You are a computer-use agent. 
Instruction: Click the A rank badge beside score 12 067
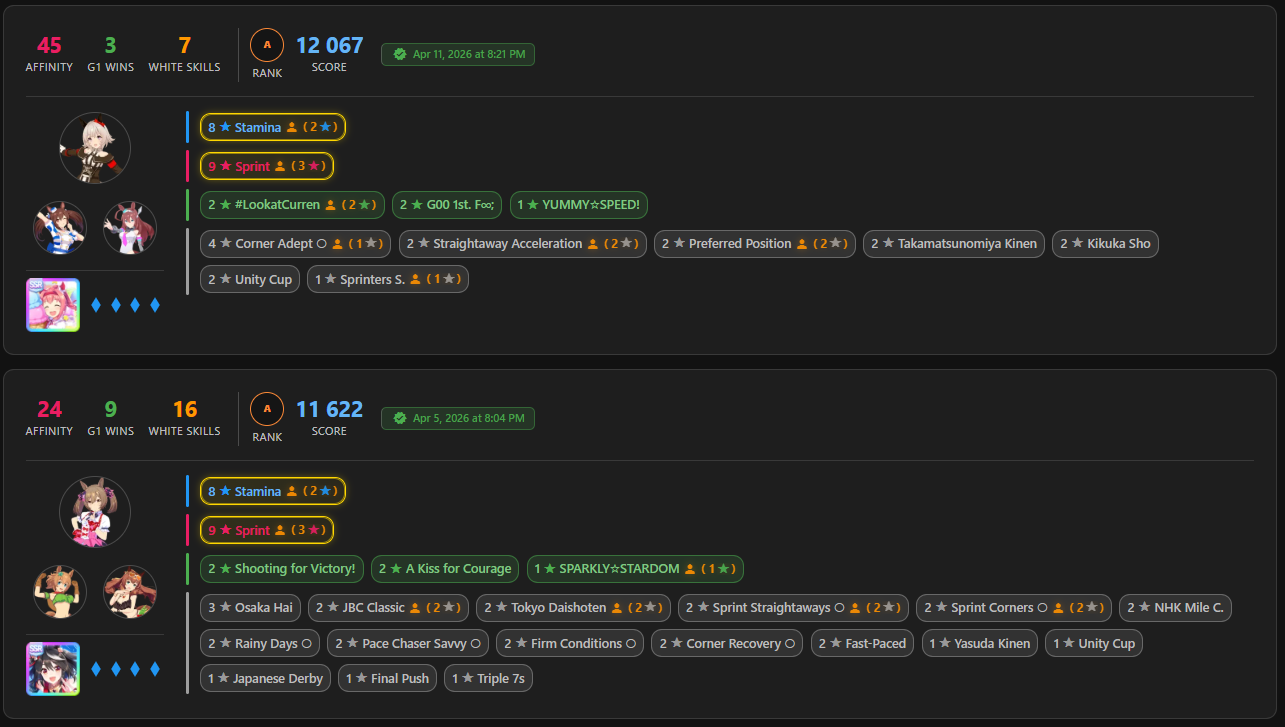point(267,45)
